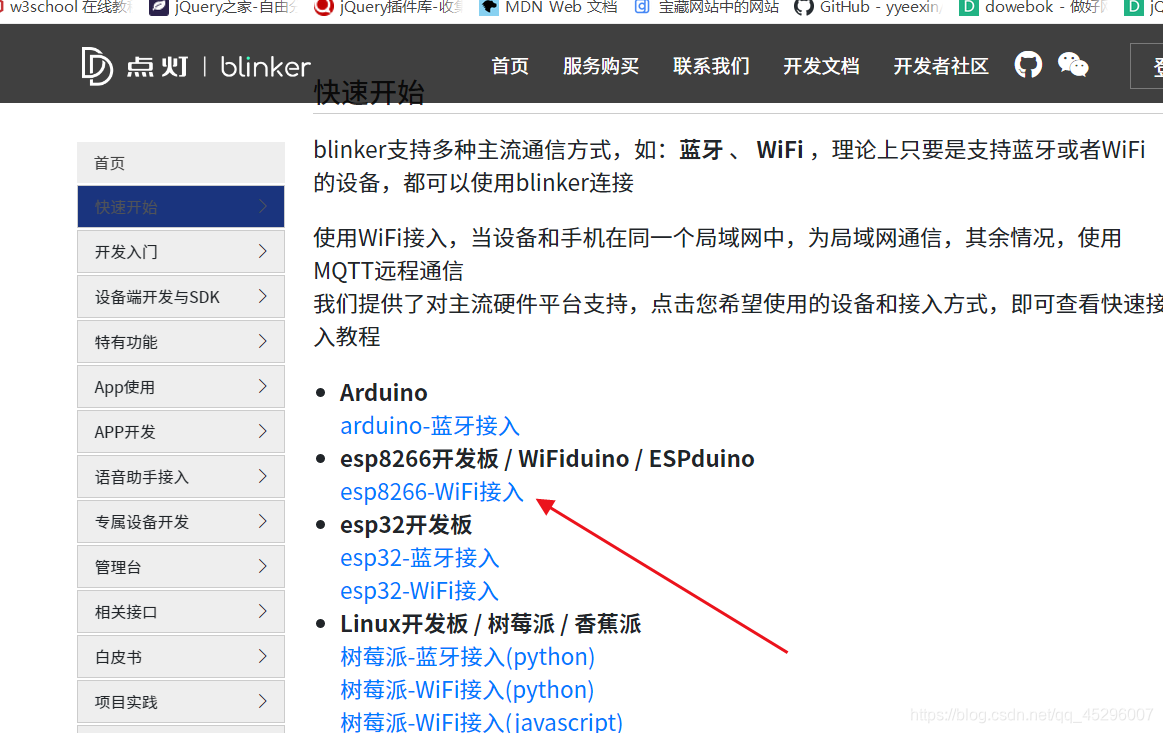Expand 语音助手接入 chevron
The image size is (1163, 733).
point(263,476)
